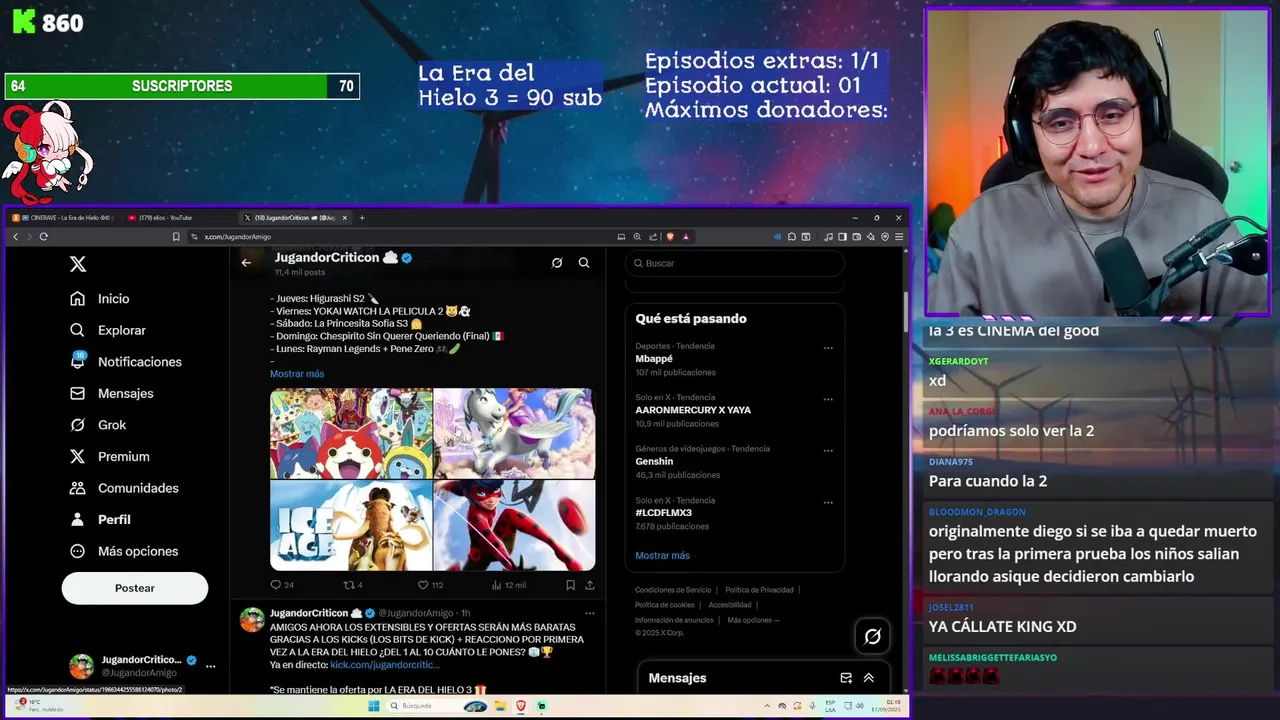1280x720 pixels.
Task: Open Windows Start menu
Action: [x=373, y=706]
